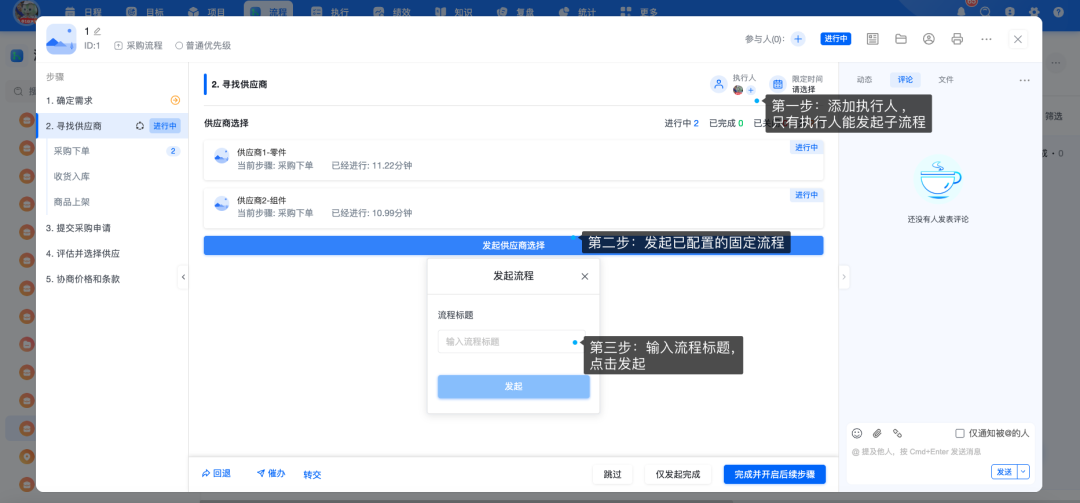Click the 进行中 badge on the 供应商1-零件 card
1080x503 pixels.
click(x=807, y=147)
